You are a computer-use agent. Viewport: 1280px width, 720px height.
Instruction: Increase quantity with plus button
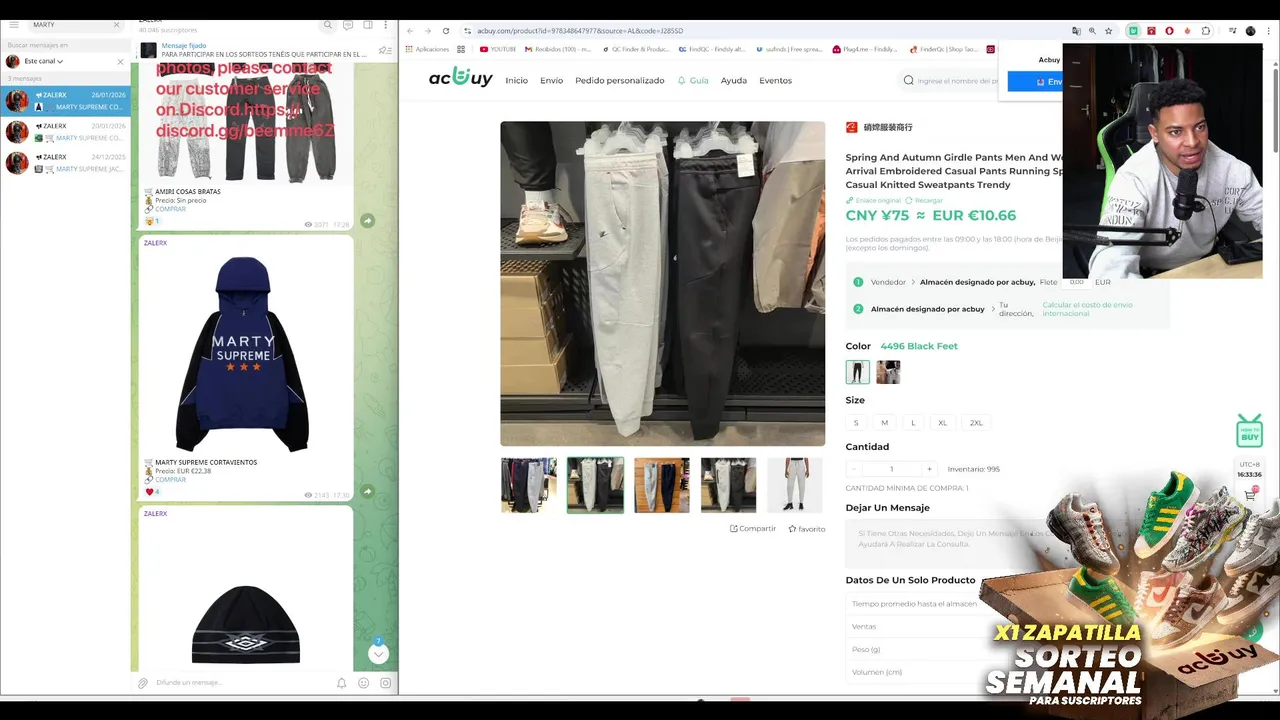[x=929, y=469]
